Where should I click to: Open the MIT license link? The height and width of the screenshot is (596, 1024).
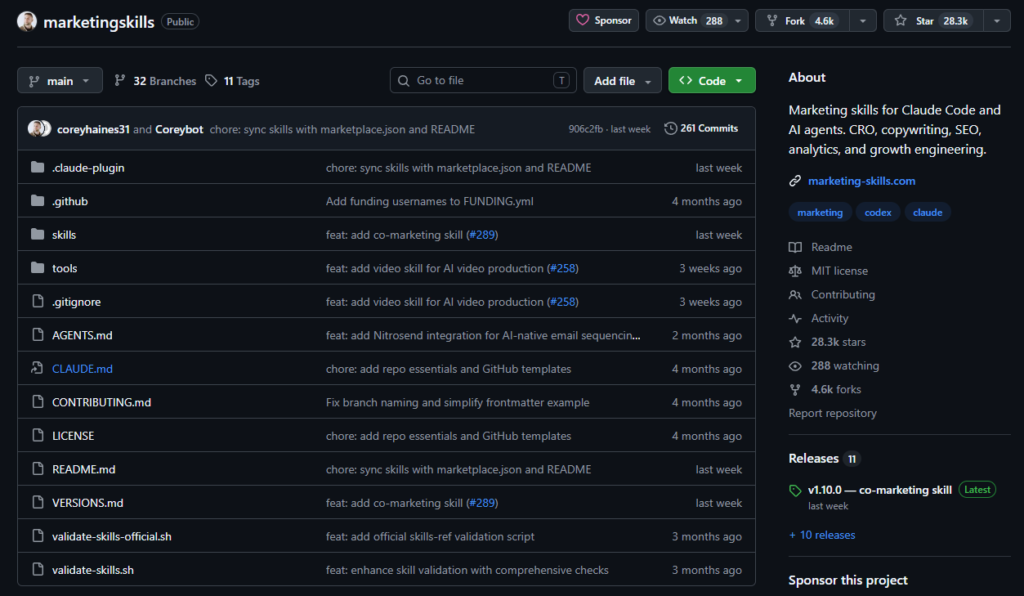click(839, 270)
